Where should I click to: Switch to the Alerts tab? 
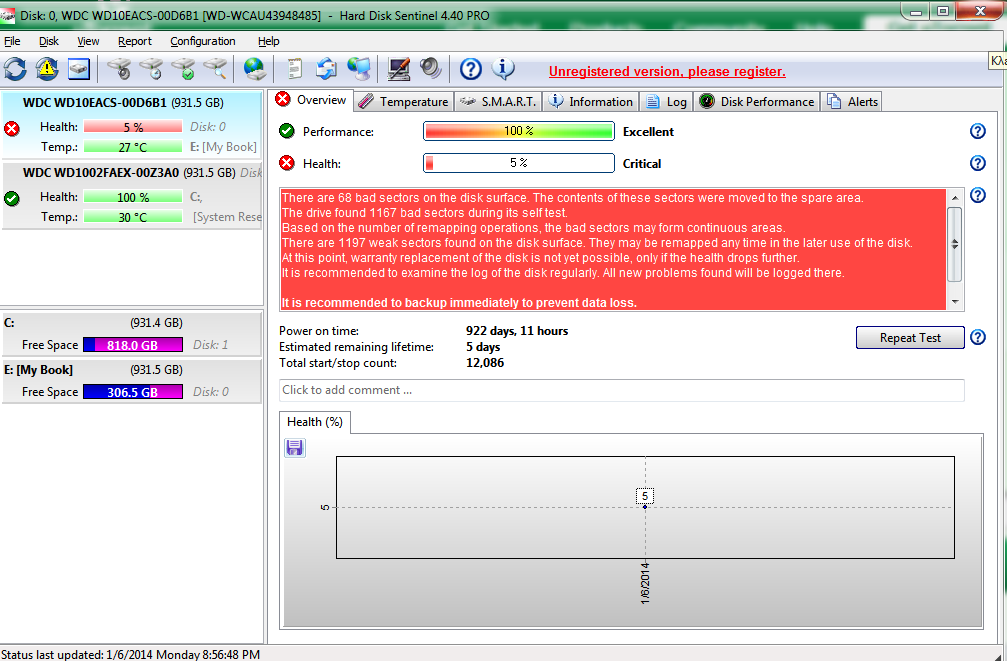[852, 102]
